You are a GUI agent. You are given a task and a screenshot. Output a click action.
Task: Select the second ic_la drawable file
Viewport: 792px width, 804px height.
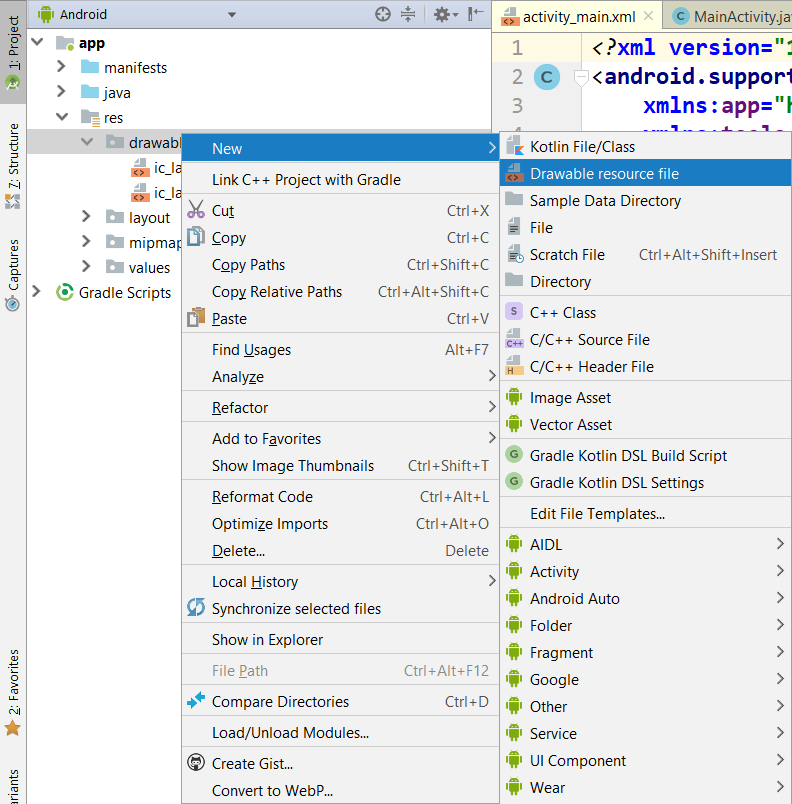click(x=156, y=192)
